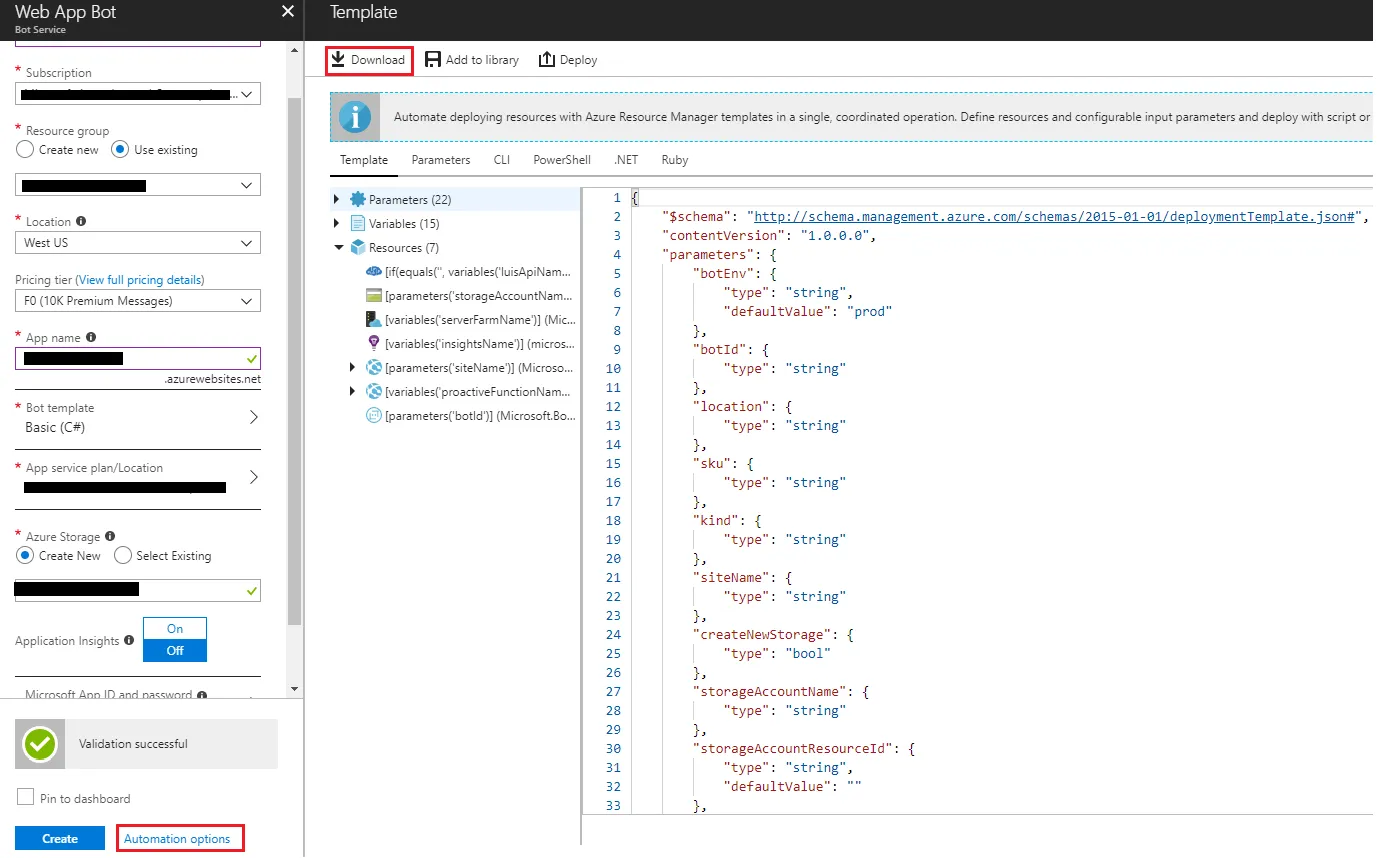Click the "storageAccountResourceId" key in the code

pyautogui.click(x=792, y=749)
